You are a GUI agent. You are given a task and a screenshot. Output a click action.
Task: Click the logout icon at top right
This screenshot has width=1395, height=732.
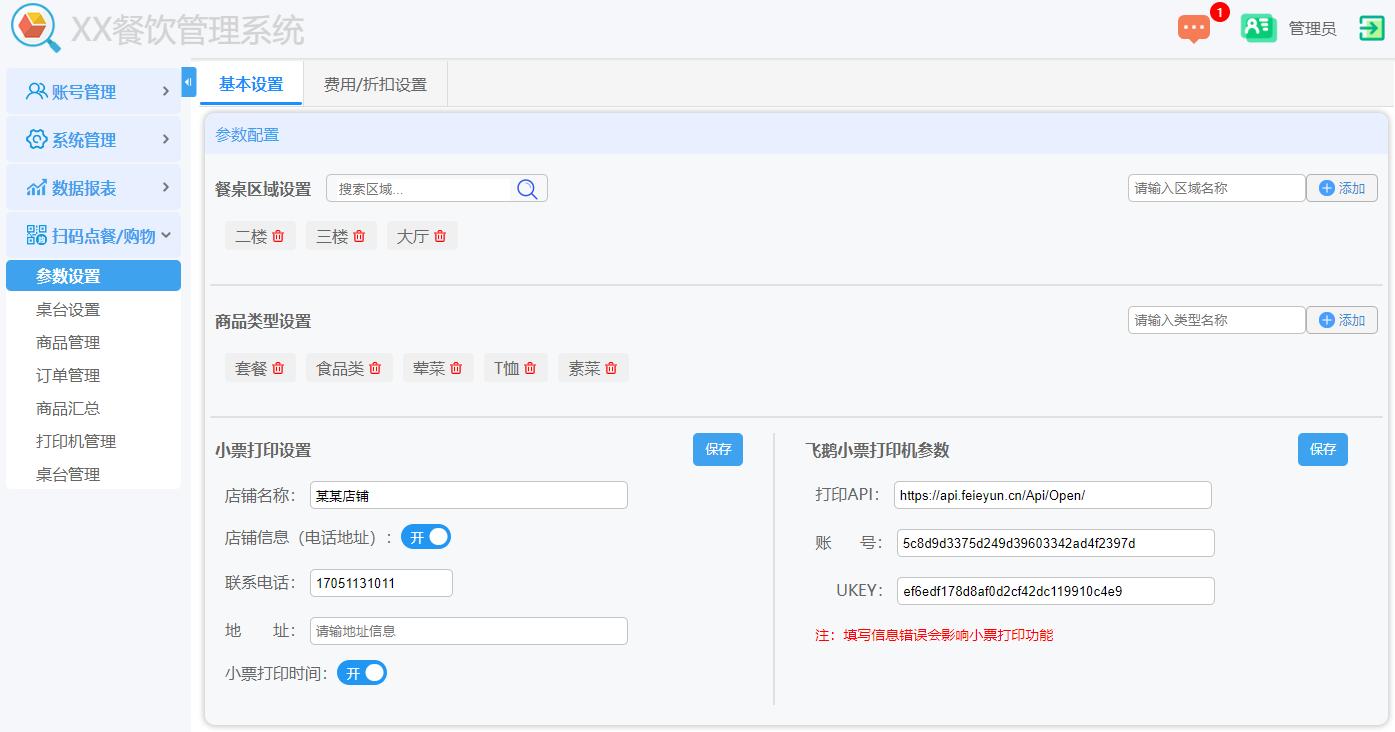pyautogui.click(x=1372, y=28)
